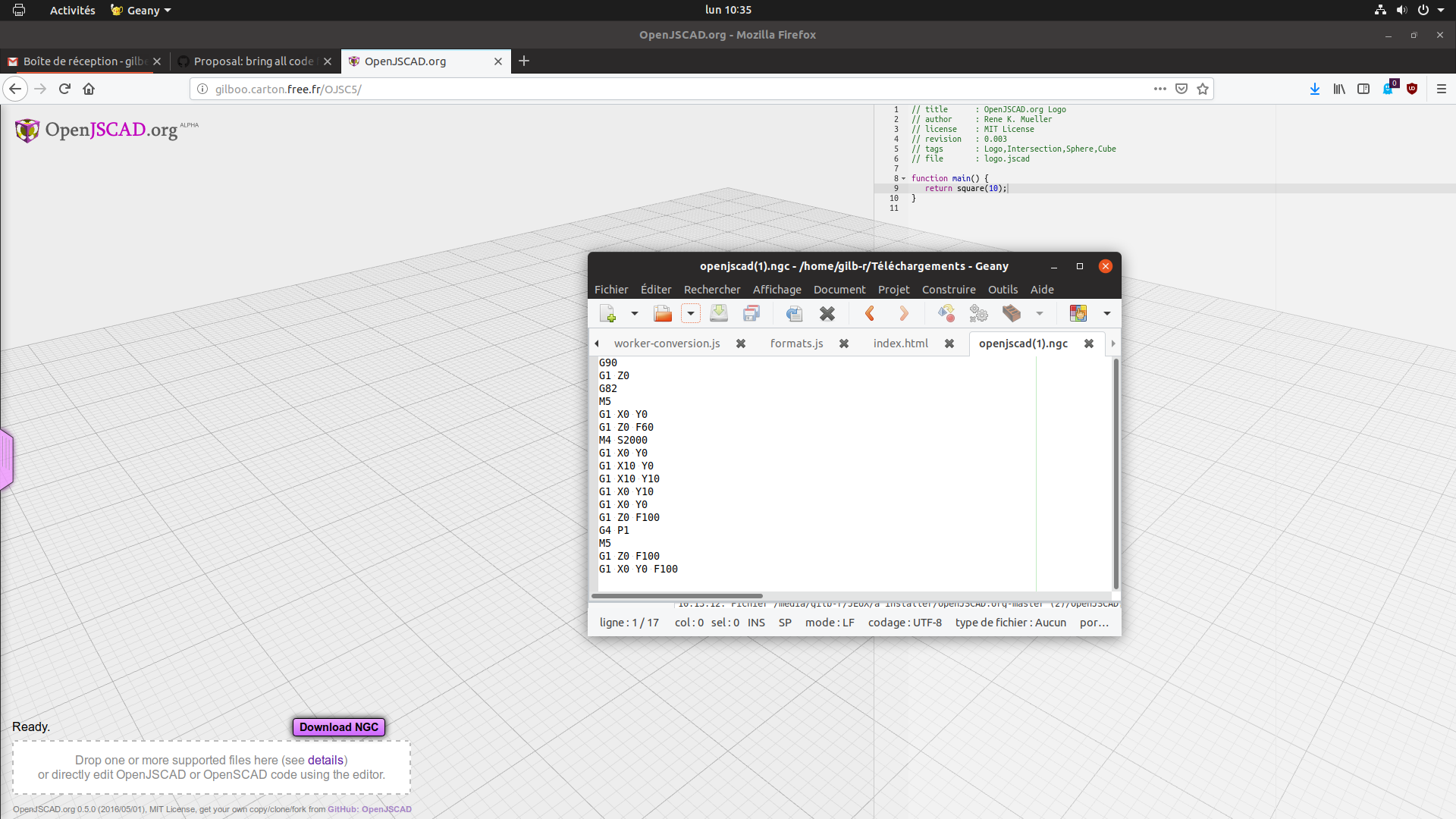Switch to the formats.js tab
The height and width of the screenshot is (819, 1456).
tap(796, 344)
